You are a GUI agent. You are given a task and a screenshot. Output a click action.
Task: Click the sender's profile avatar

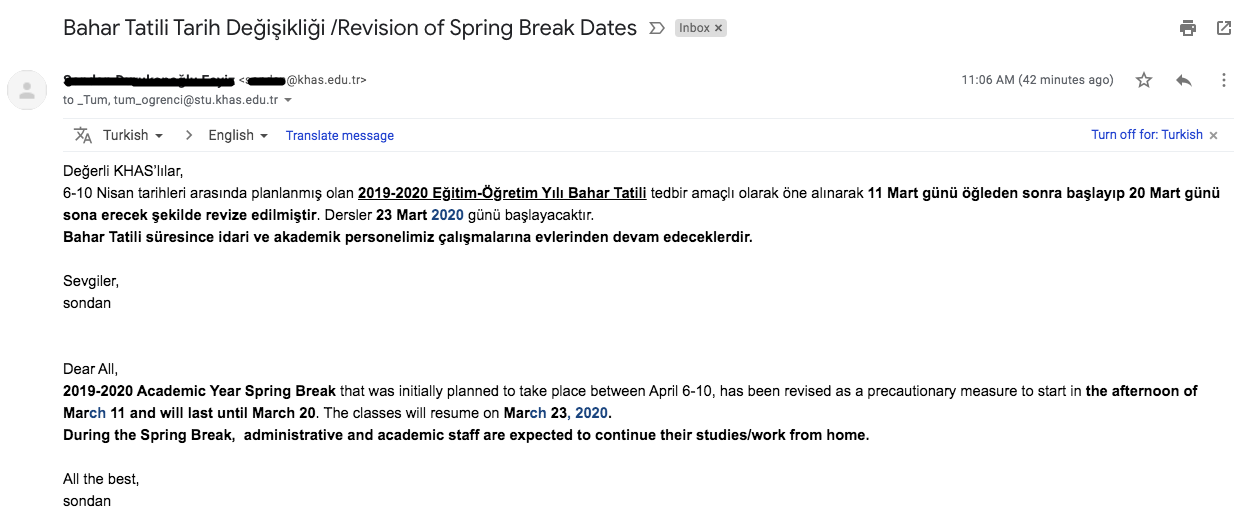pos(27,90)
